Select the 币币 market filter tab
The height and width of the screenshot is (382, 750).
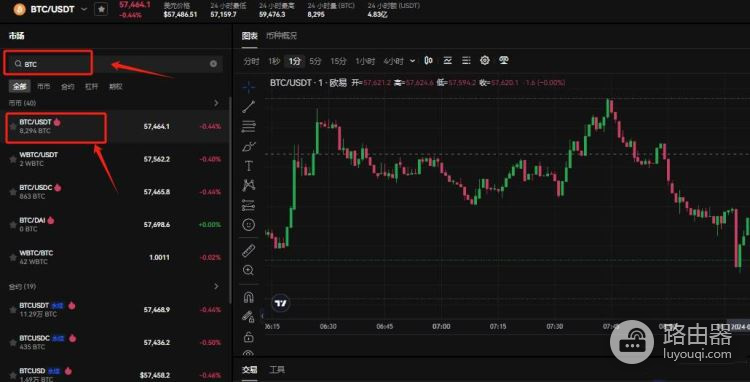44,87
